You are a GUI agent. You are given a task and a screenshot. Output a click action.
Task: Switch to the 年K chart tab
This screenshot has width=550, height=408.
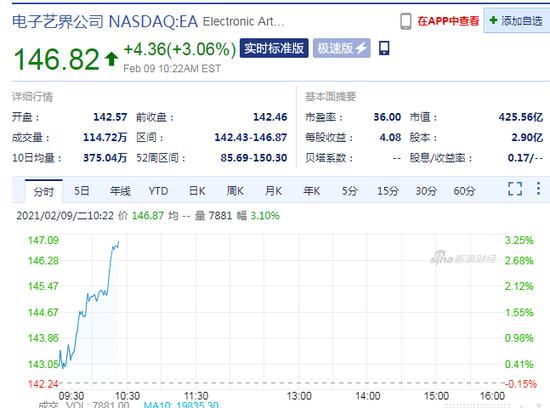point(311,191)
